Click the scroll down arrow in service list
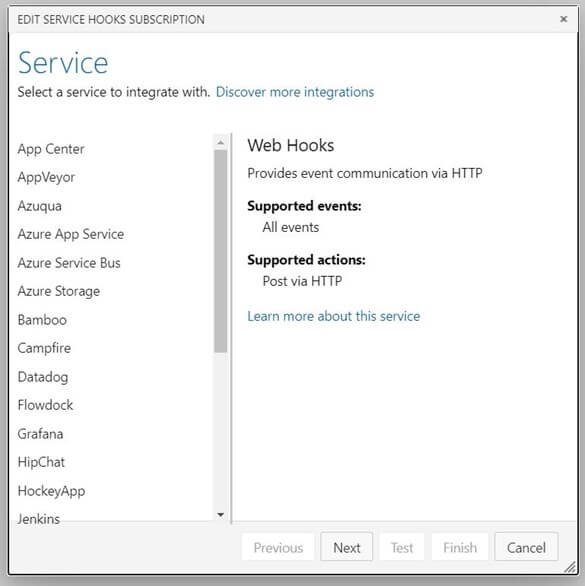The image size is (585, 586). tap(221, 515)
